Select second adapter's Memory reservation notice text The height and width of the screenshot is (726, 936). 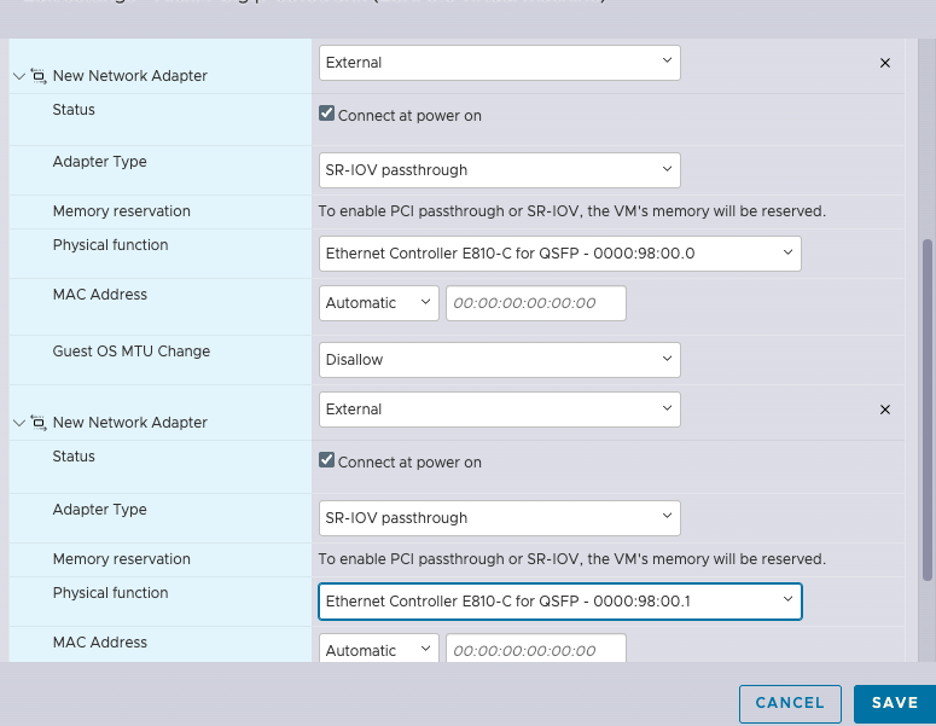click(572, 559)
